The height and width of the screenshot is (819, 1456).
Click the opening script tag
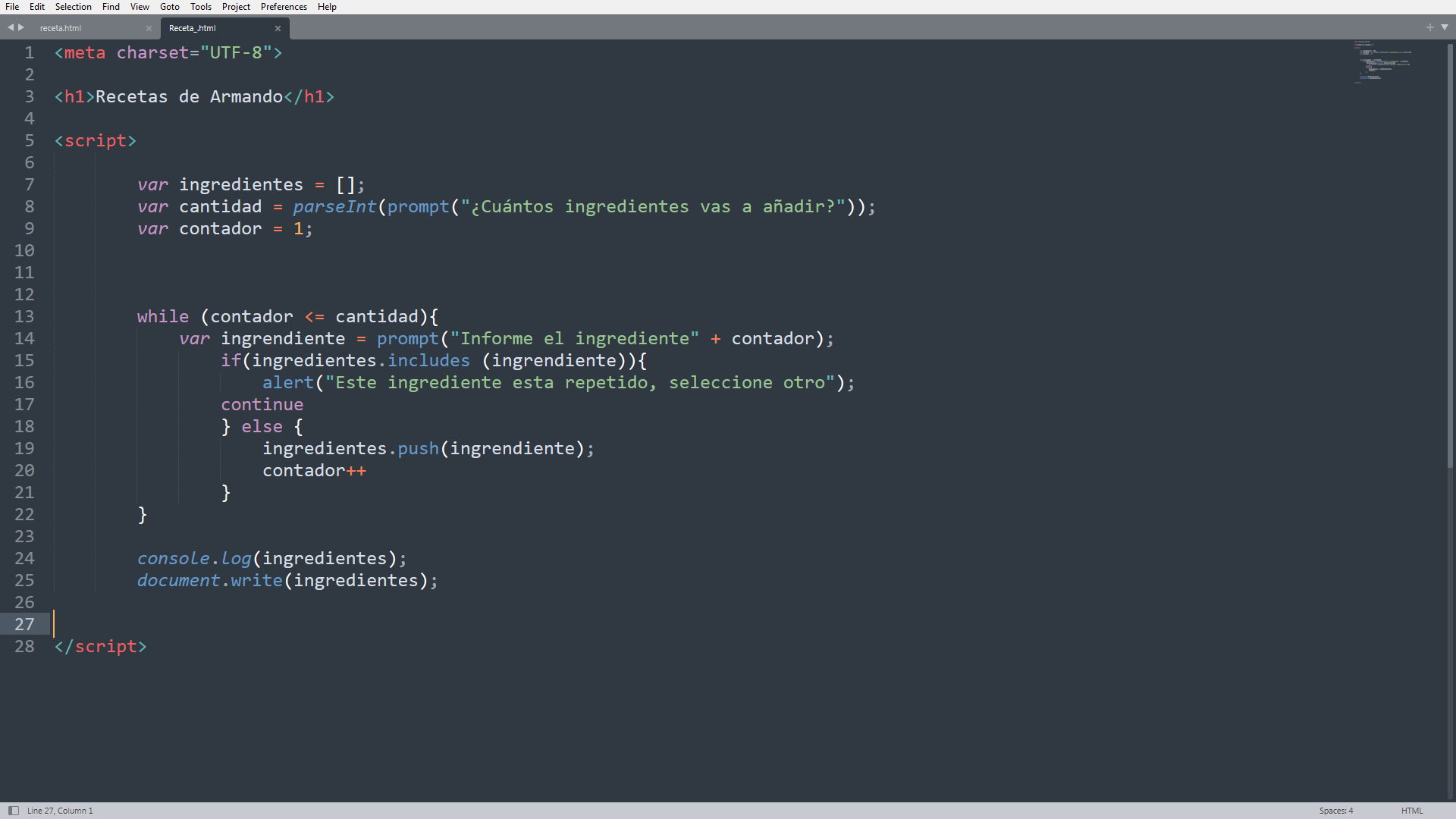[95, 141]
